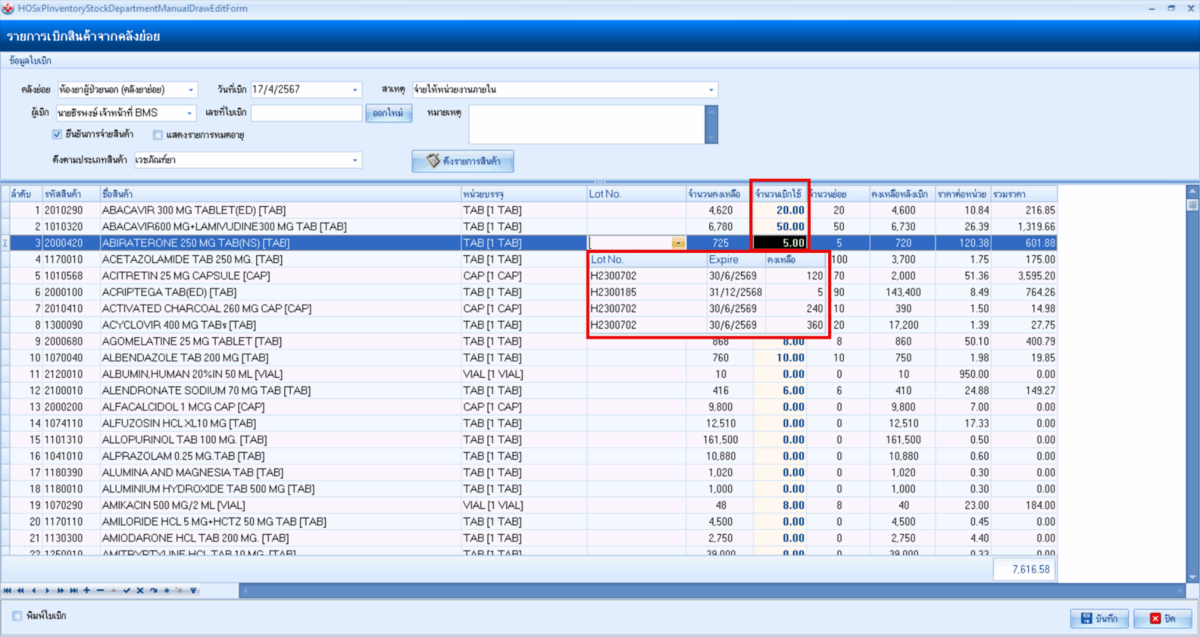
Task: Click the minus icon to delete row
Action: 100,591
